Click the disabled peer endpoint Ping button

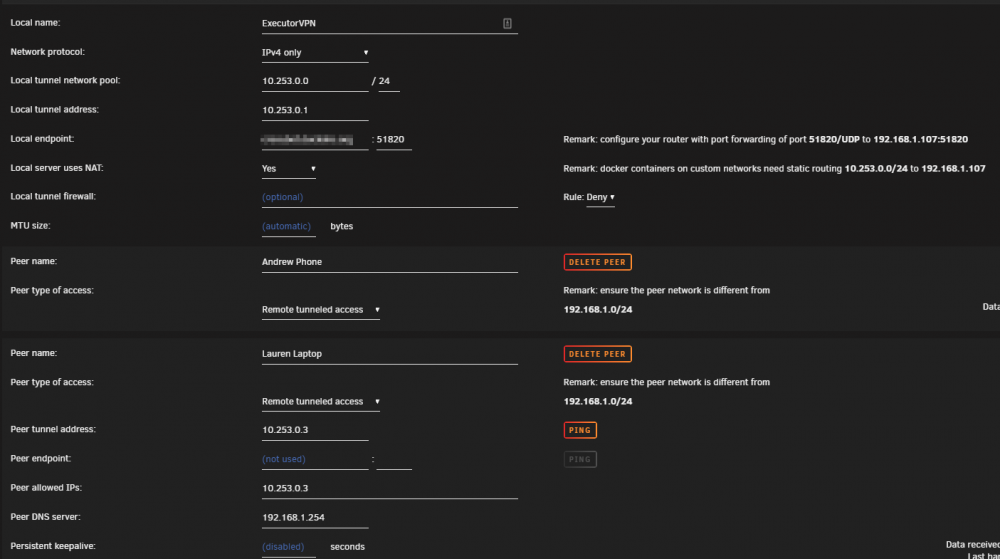(x=580, y=460)
